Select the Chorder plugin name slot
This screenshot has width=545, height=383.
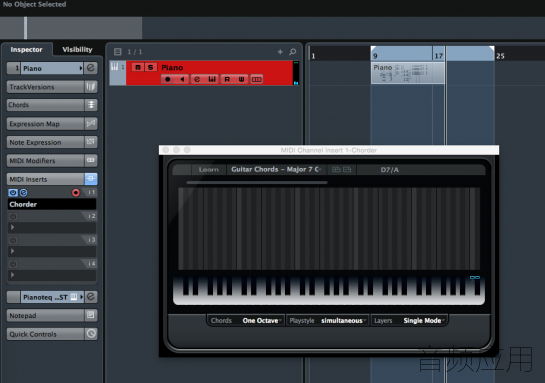52,204
